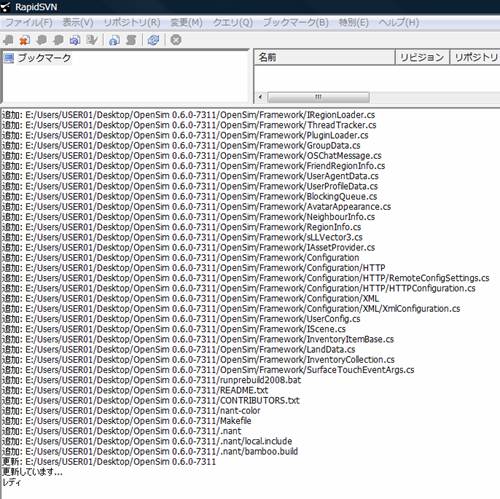This screenshot has width=500, height=499.
Task: Click the log line for Makefile
Action: coord(127,421)
